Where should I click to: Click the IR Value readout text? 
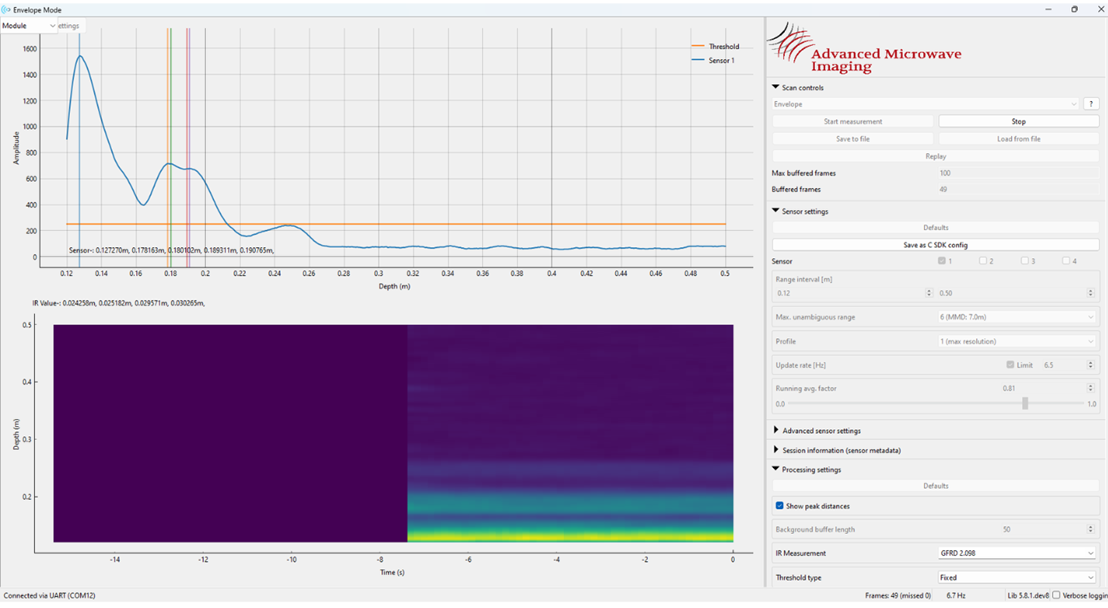point(118,303)
